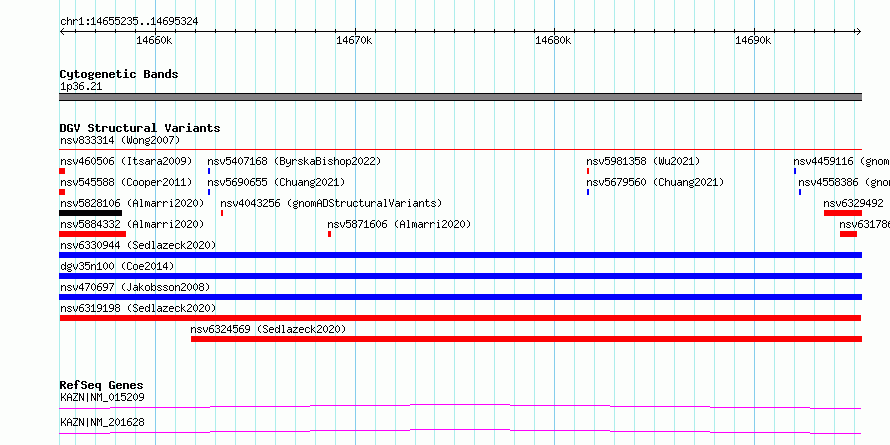Click the nsv4558386 variant label
Screen dimensions: 890x445
point(844,182)
